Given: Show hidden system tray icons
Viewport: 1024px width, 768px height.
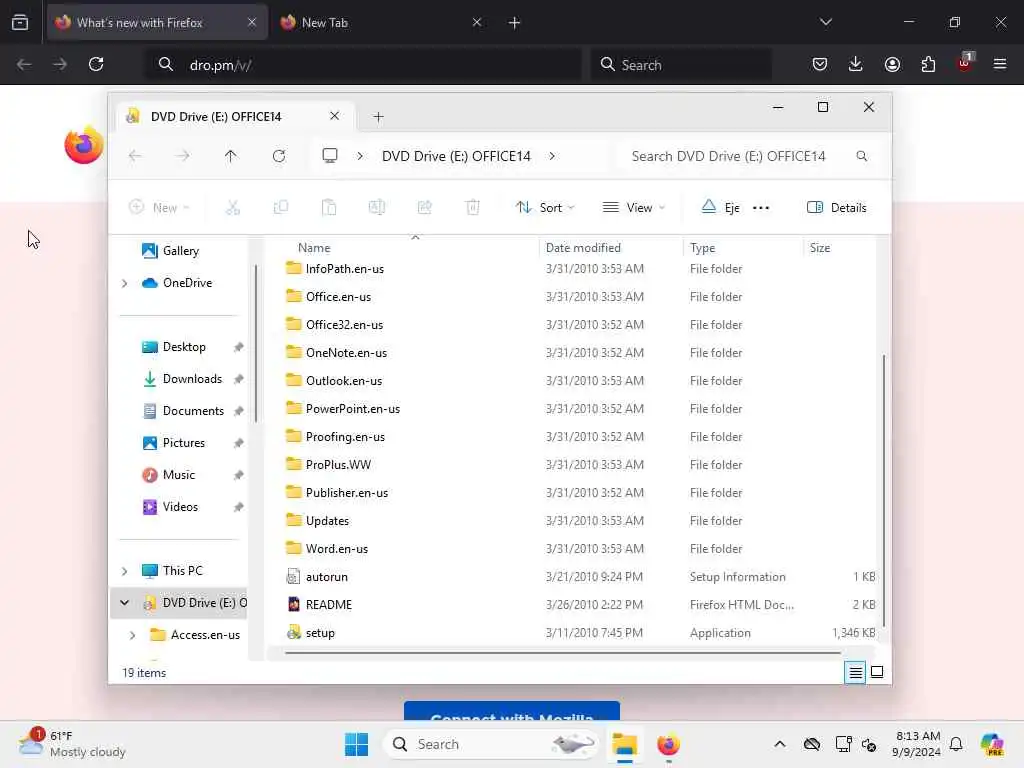Looking at the screenshot, I should click(780, 744).
